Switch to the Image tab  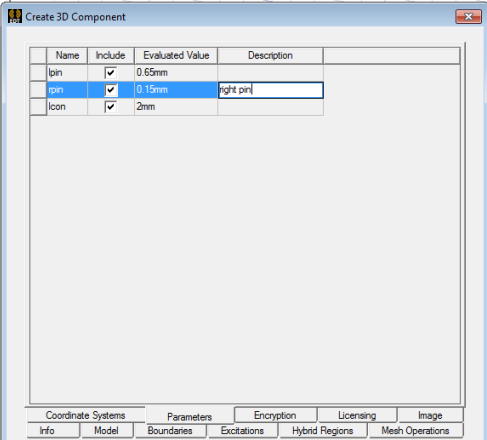[430, 415]
